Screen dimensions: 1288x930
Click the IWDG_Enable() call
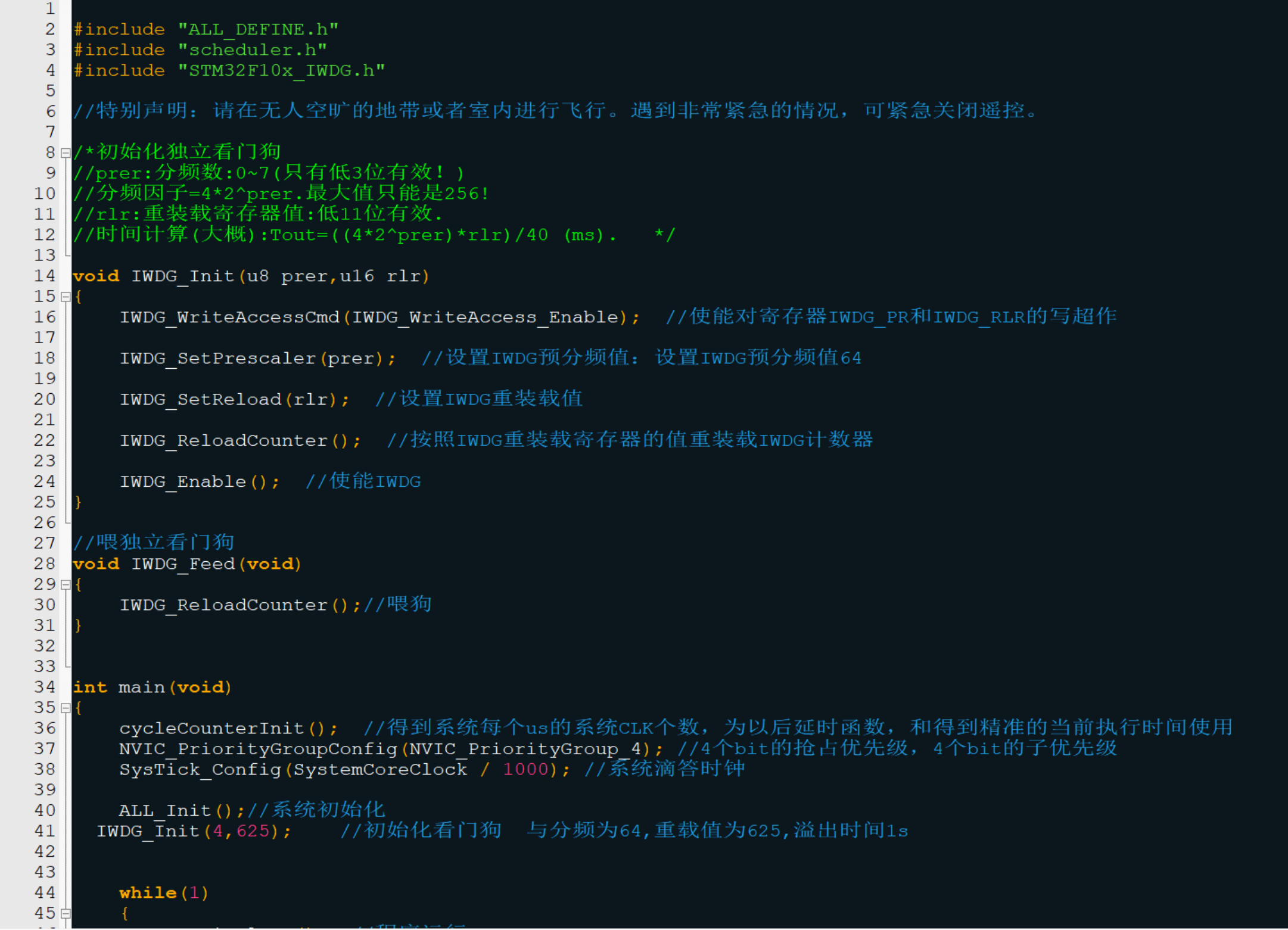[x=182, y=481]
